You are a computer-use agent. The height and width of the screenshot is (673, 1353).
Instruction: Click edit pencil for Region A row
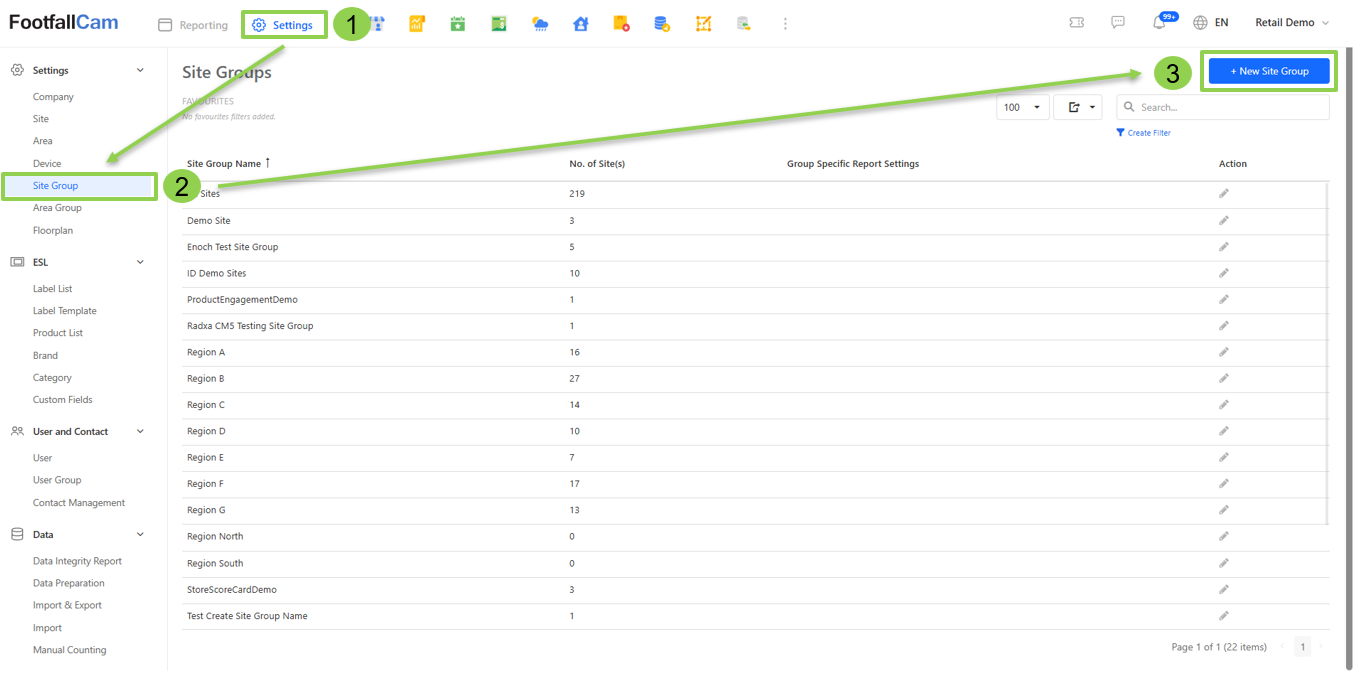[1224, 352]
